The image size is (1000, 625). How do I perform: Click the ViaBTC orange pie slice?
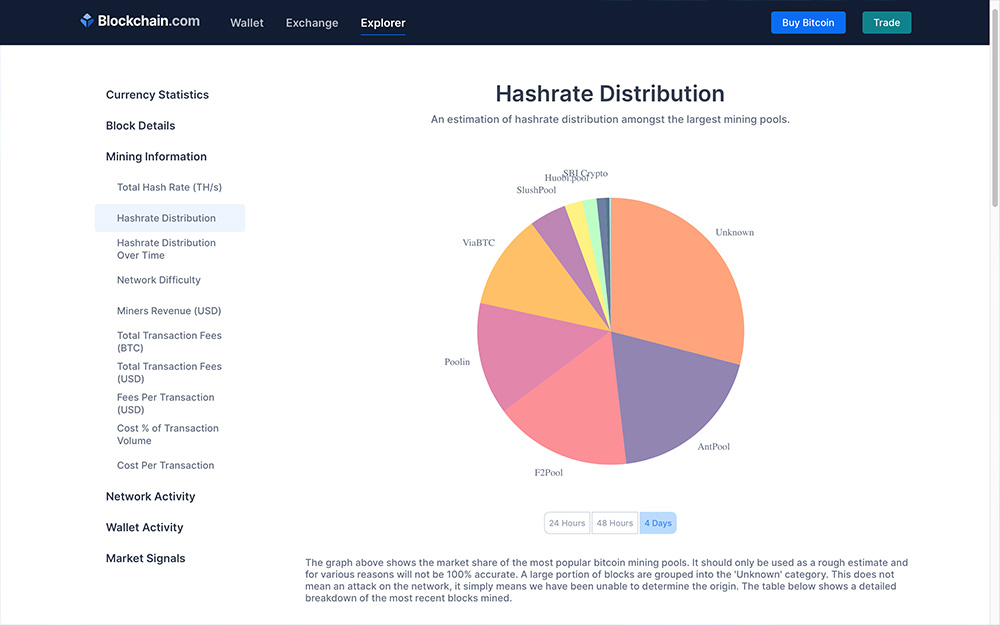542,281
